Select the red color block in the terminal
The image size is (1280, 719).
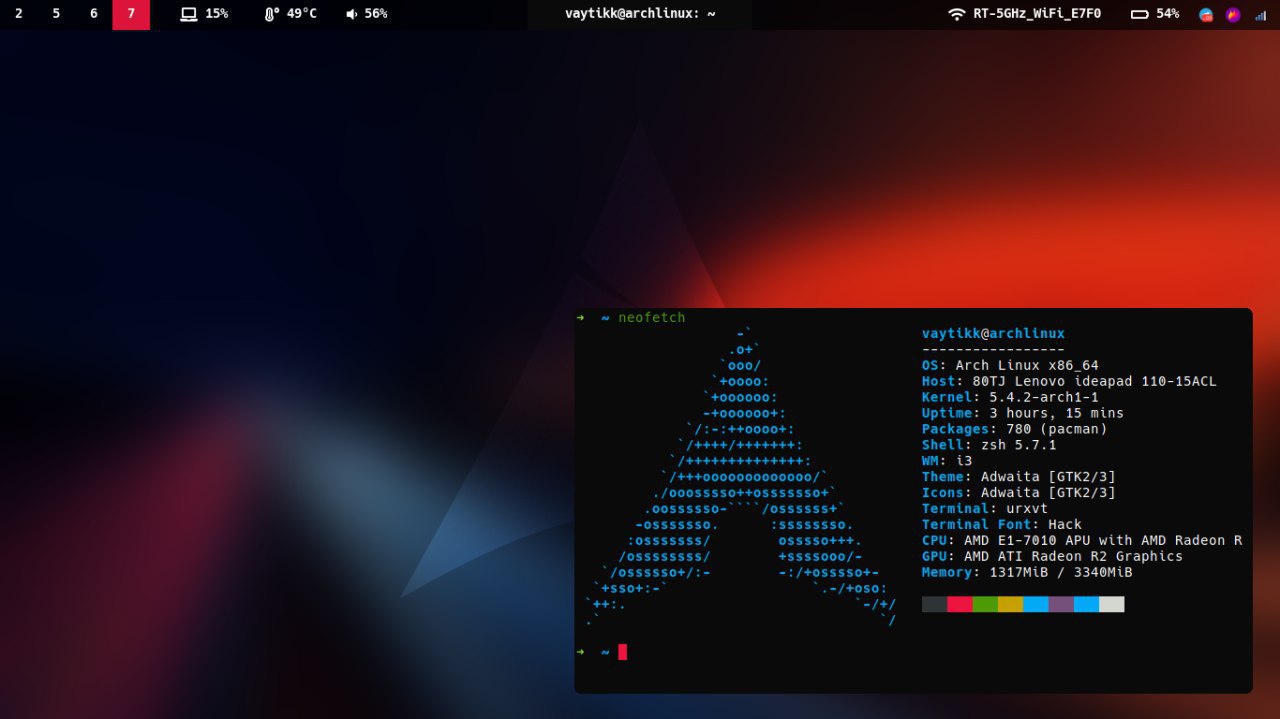coord(960,604)
